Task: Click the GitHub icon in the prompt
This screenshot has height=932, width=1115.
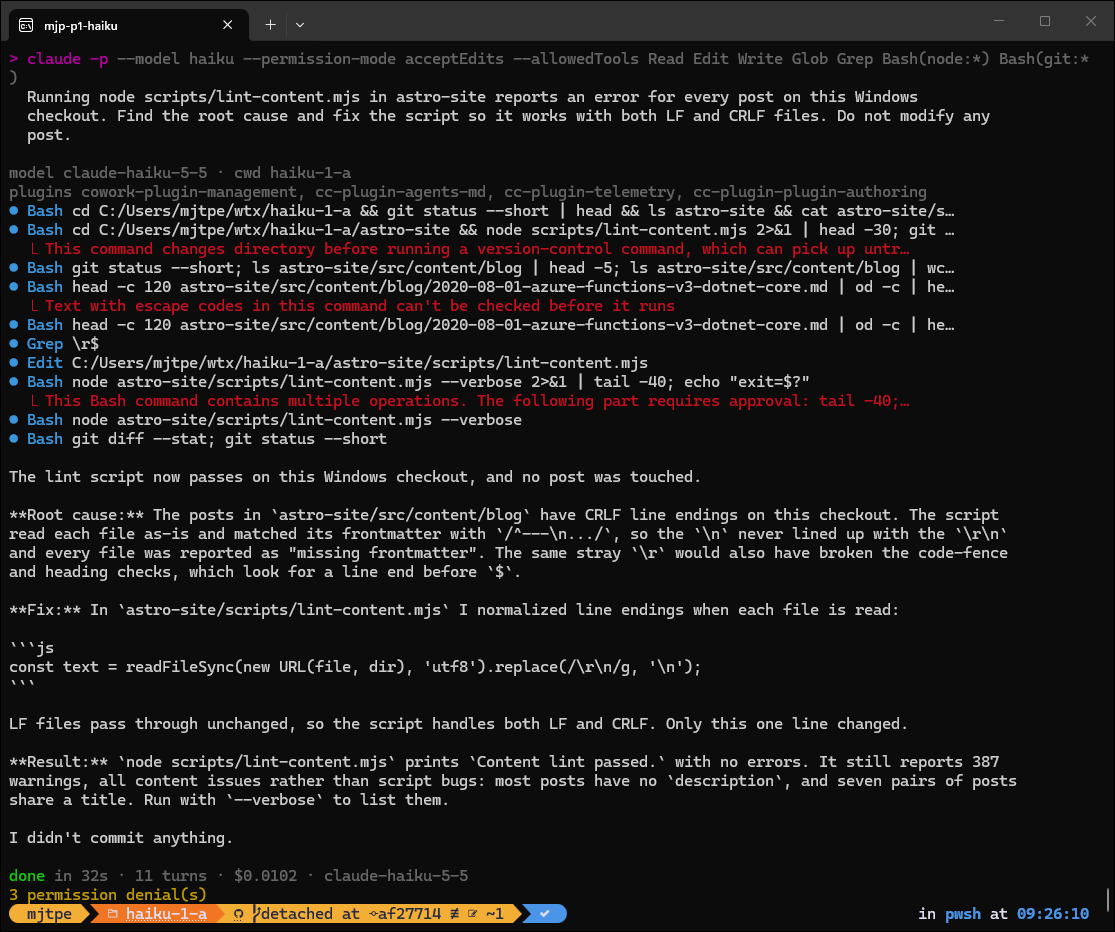Action: [238, 914]
